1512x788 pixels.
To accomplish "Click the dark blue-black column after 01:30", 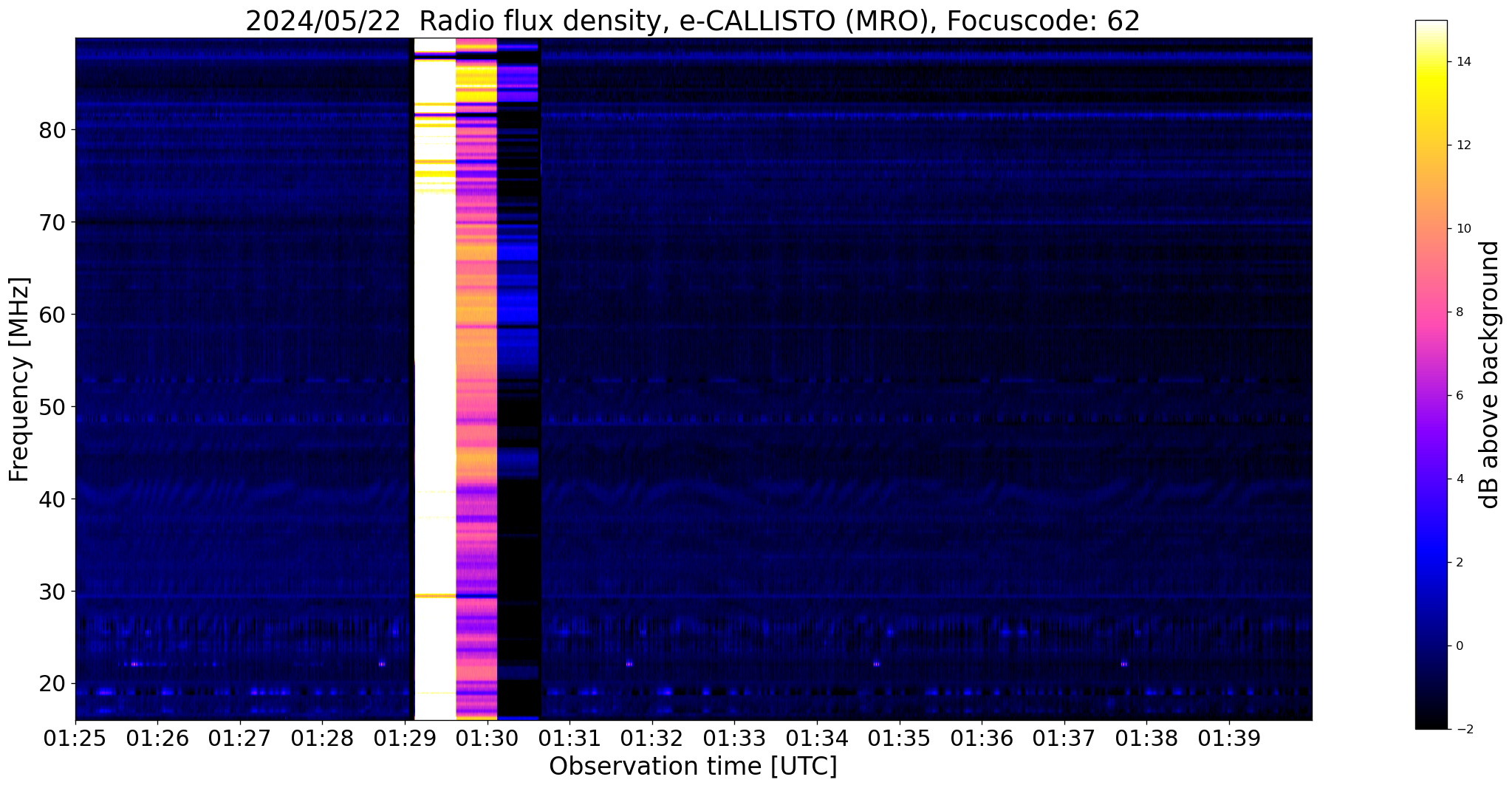I will 519,379.
